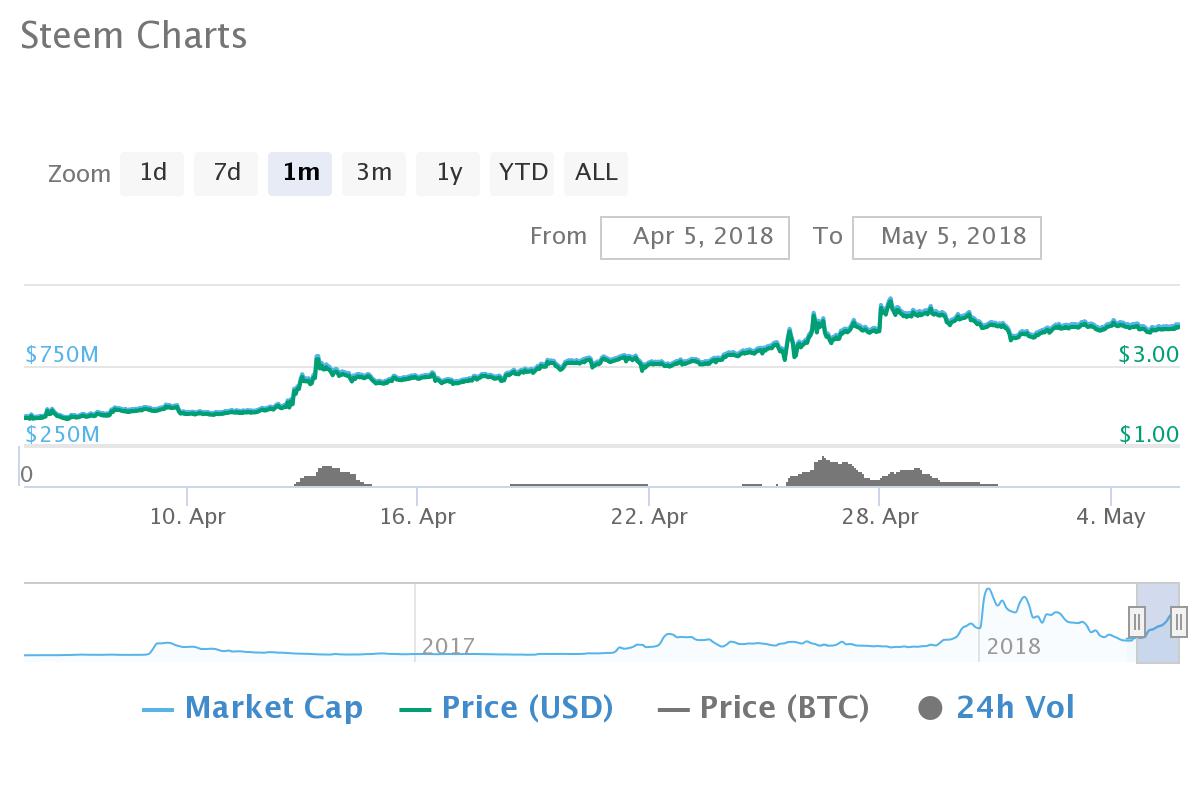Toggle the Market Cap series in the legend
The height and width of the screenshot is (800, 1200).
click(x=275, y=707)
